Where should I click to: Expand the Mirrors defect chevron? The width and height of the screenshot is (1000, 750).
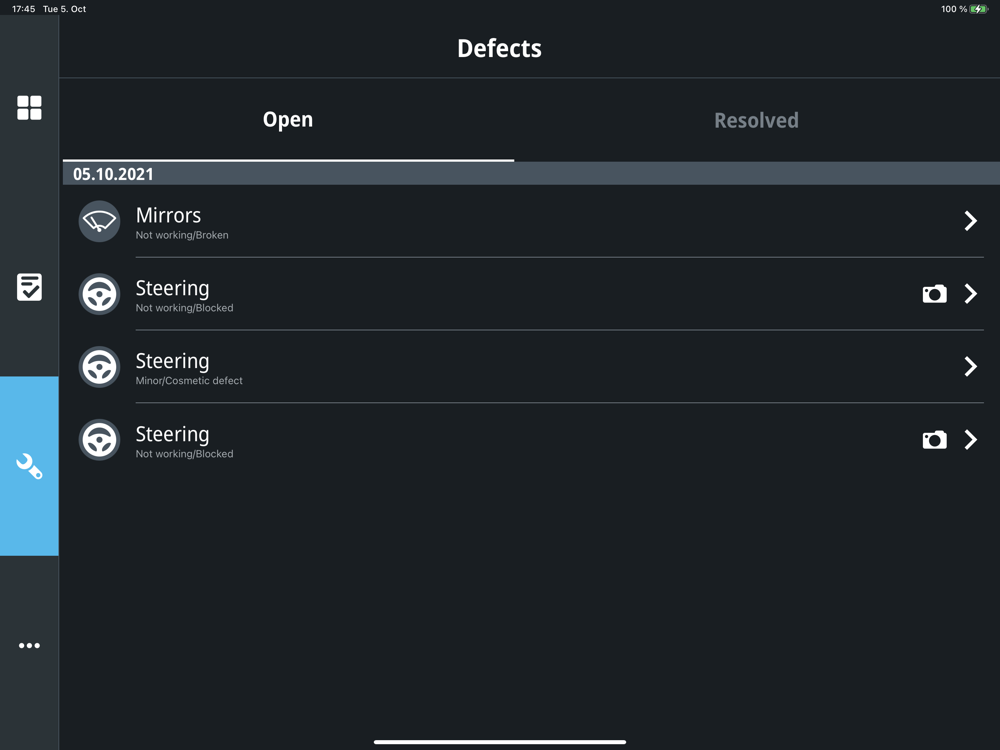[970, 221]
